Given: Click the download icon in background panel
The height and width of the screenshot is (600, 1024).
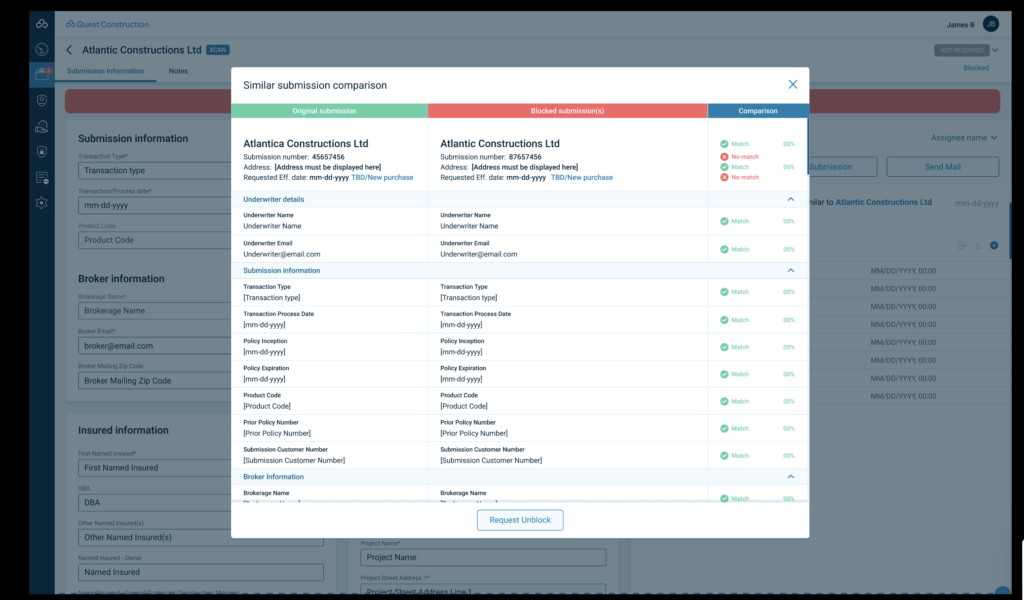Looking at the screenshot, I should click(978, 245).
